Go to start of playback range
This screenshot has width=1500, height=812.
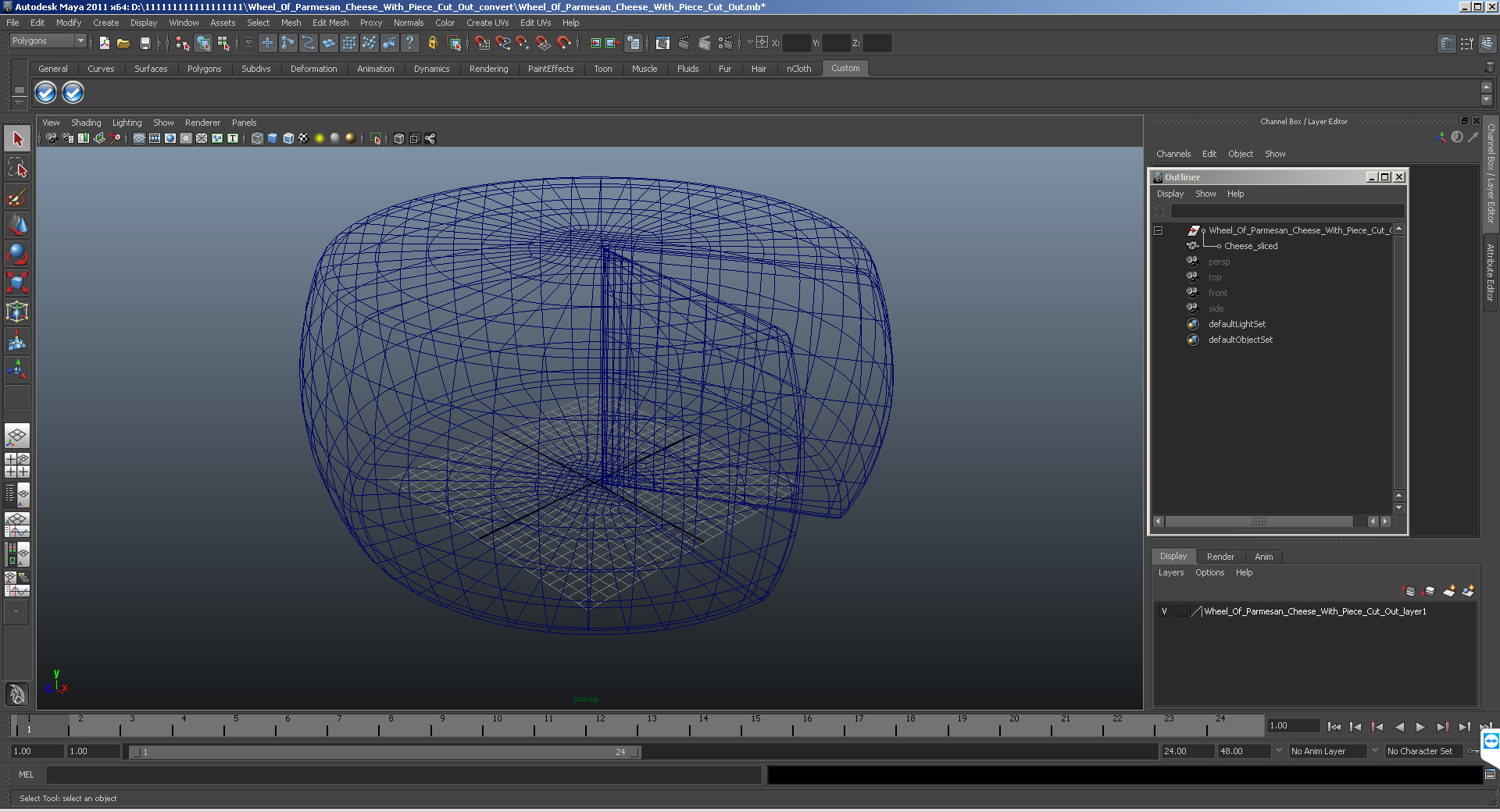pos(1334,727)
